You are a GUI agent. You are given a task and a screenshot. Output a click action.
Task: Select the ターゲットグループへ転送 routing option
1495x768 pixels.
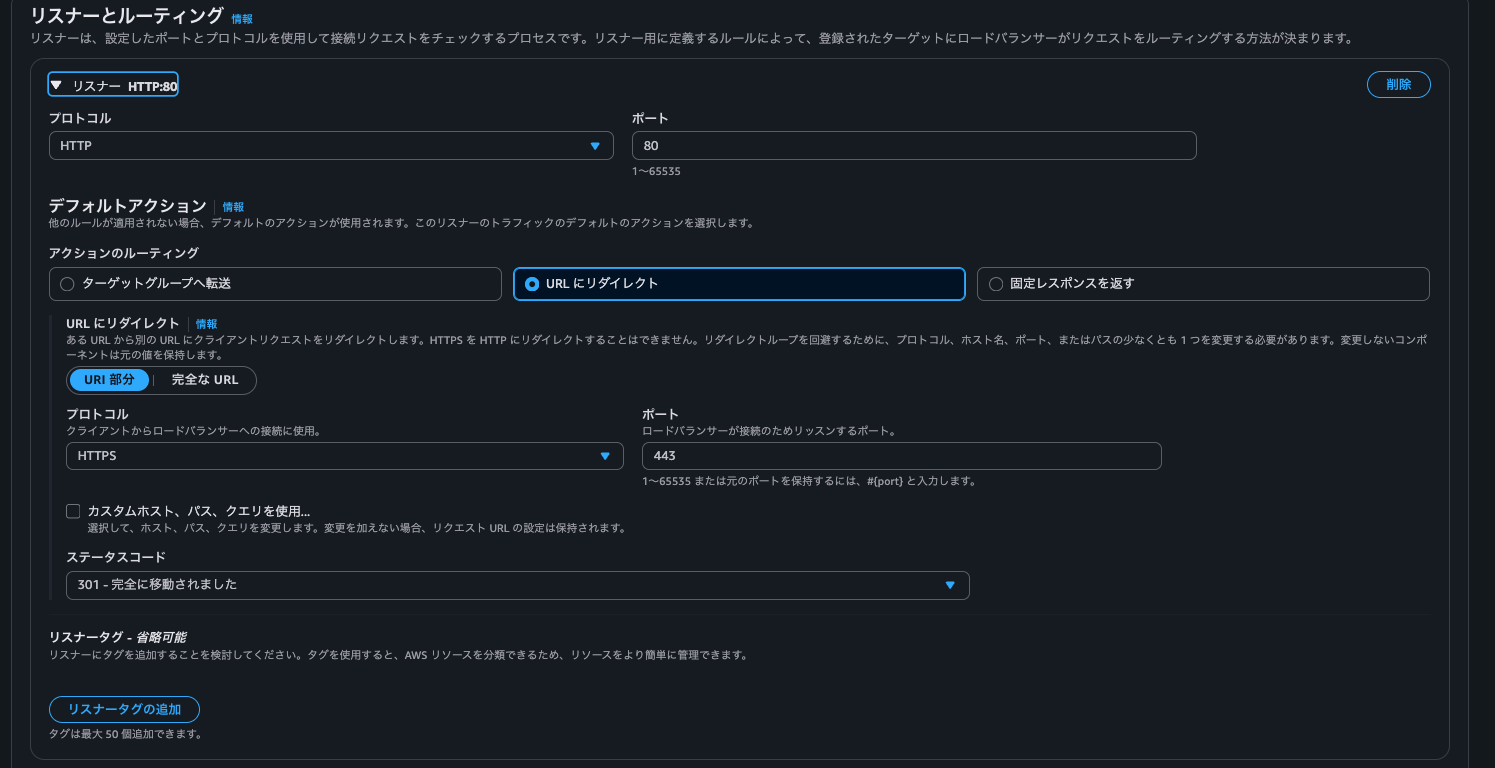click(x=66, y=284)
